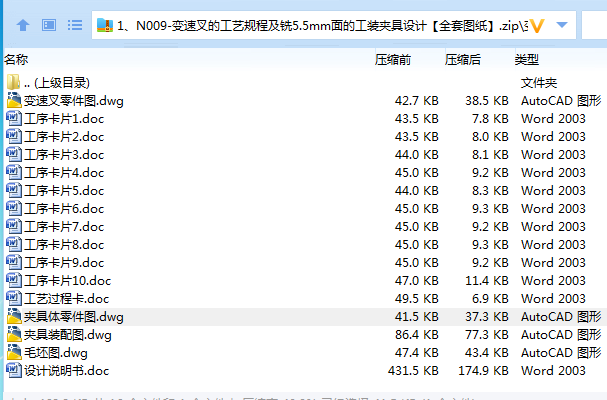
Task: Click the up-arrow go-to-parent icon
Action: pyautogui.click(x=23, y=26)
